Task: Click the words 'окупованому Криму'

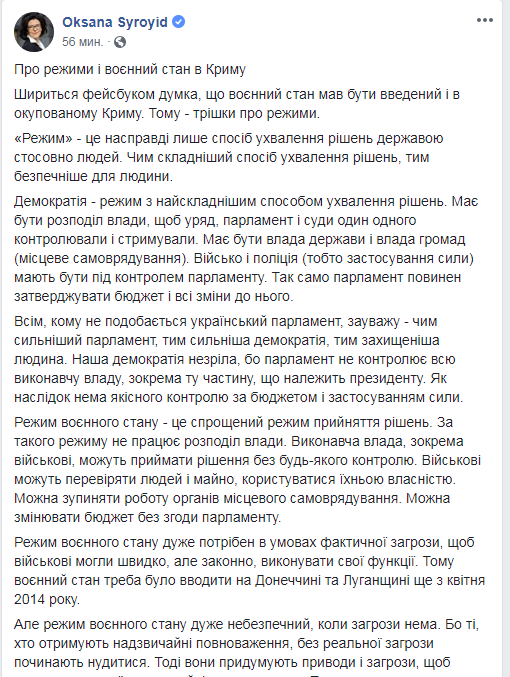Action: pos(78,113)
